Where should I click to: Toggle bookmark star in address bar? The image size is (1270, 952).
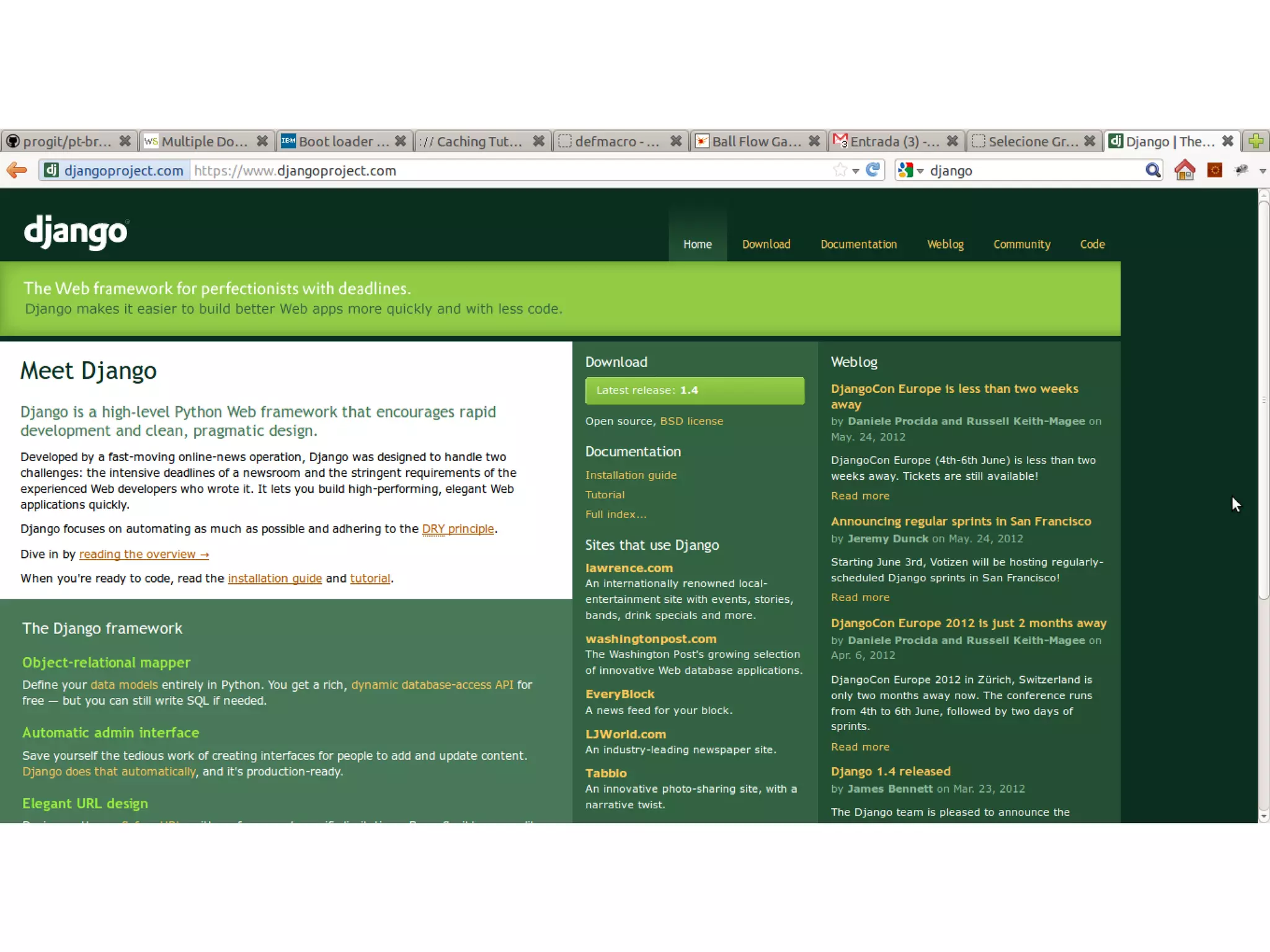[840, 170]
